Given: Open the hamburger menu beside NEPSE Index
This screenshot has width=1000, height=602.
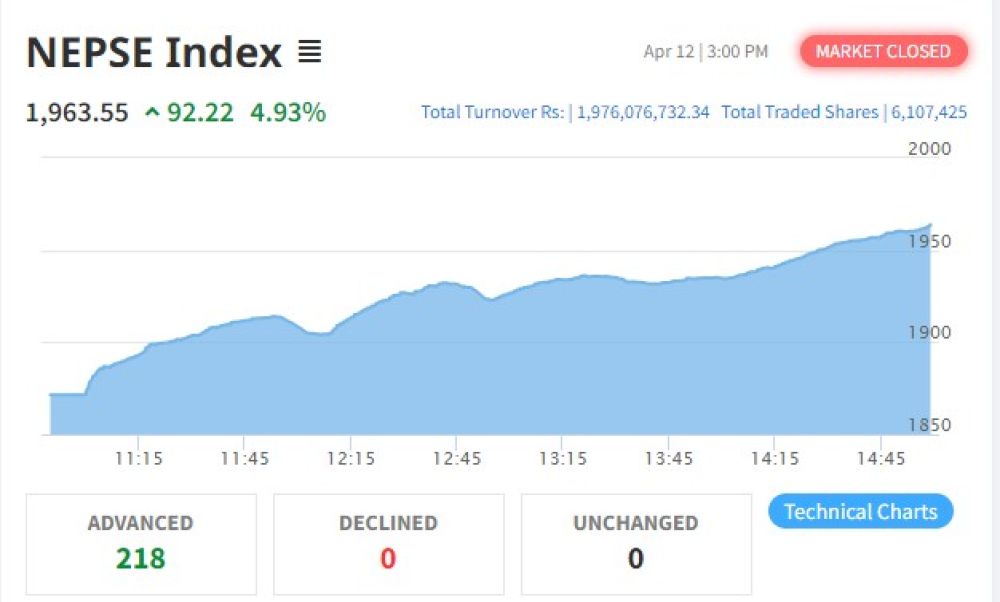Looking at the screenshot, I should pyautogui.click(x=310, y=52).
